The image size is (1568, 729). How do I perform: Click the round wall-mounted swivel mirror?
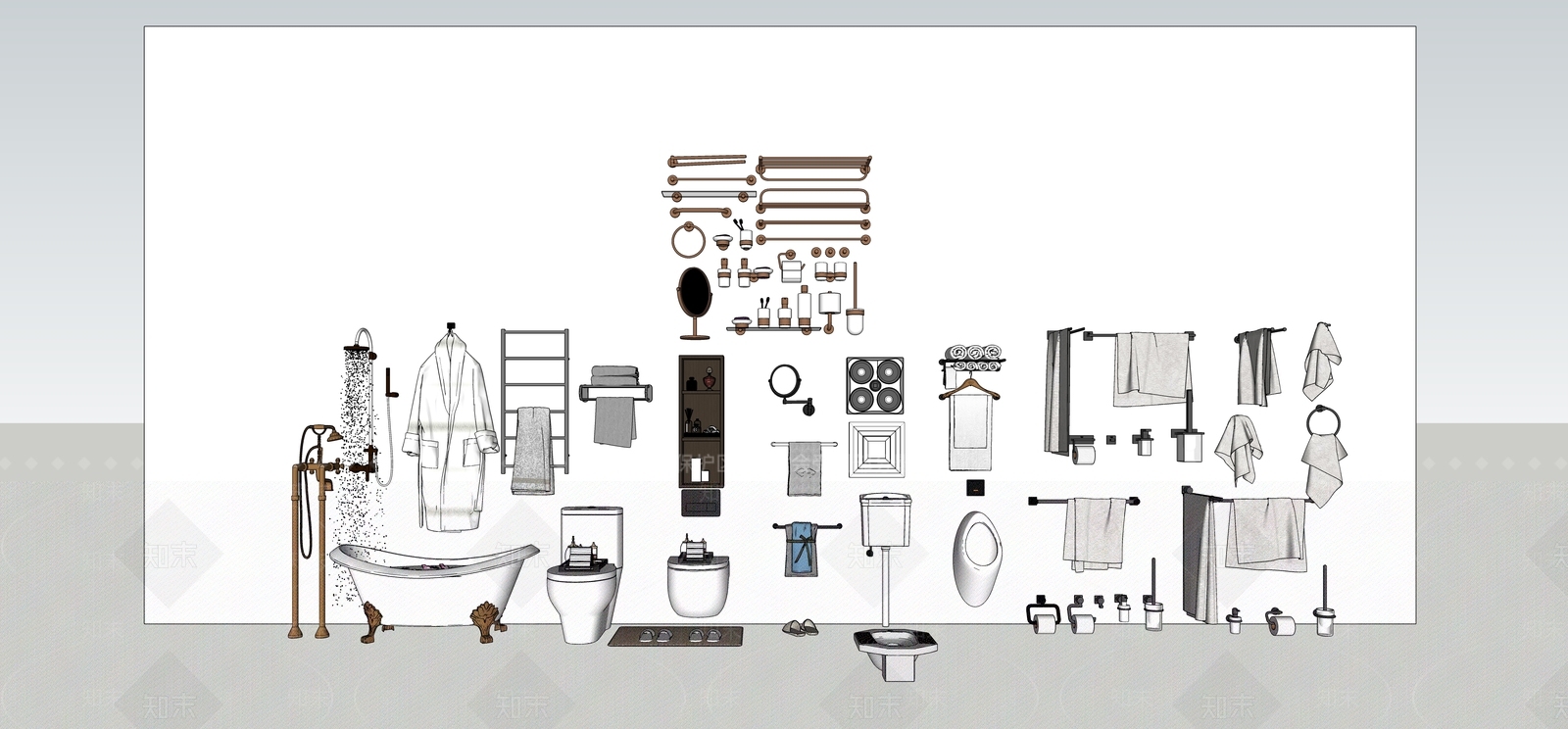(790, 389)
